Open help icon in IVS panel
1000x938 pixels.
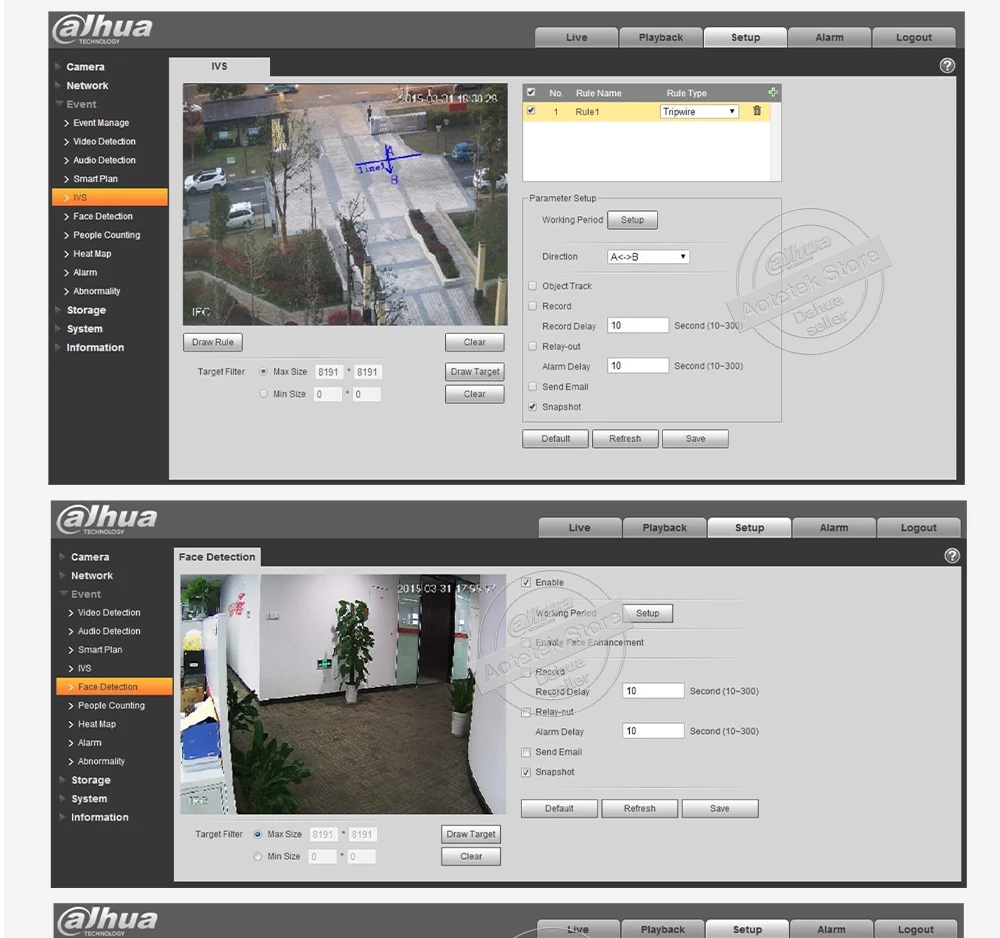(x=947, y=66)
